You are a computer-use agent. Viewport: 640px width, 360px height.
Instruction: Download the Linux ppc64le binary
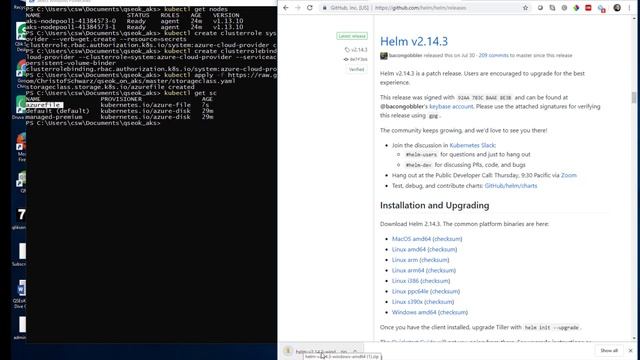(410, 291)
